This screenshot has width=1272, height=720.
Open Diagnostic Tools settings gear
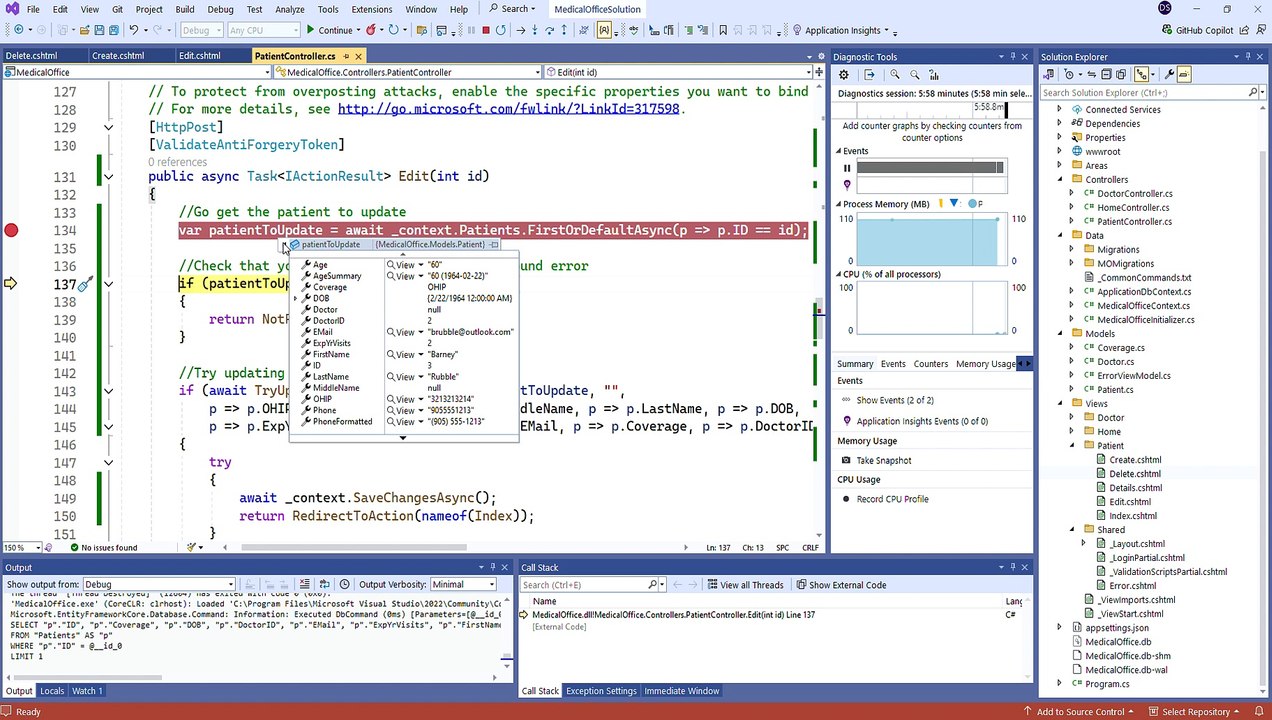coord(844,75)
